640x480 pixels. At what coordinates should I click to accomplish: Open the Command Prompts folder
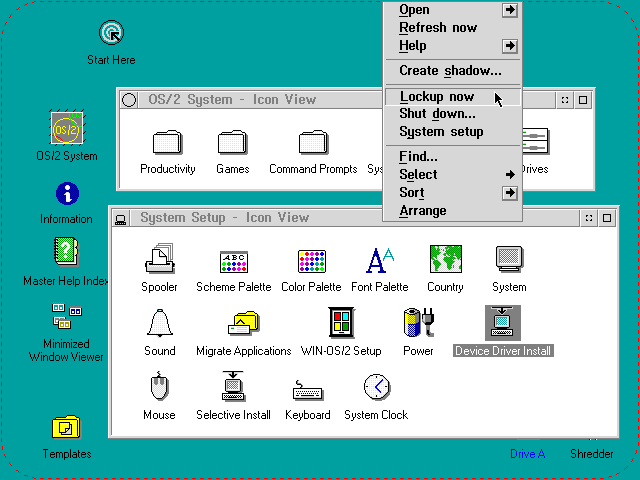click(313, 142)
